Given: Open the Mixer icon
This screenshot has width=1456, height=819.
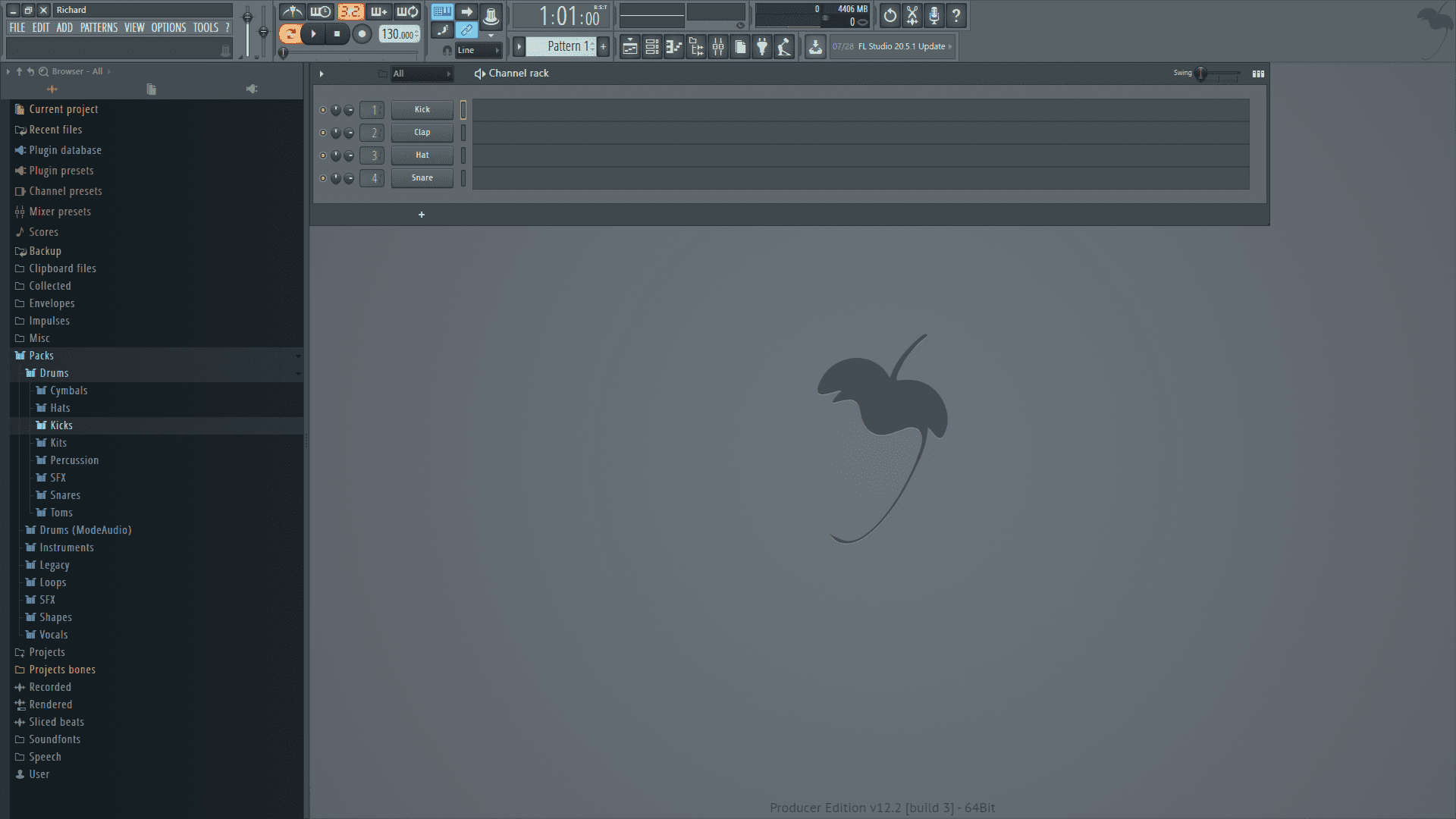Looking at the screenshot, I should click(717, 47).
